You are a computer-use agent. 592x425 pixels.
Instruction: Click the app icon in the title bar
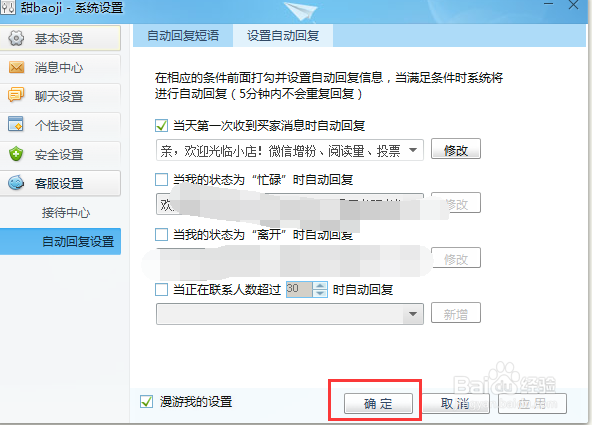pos(8,7)
